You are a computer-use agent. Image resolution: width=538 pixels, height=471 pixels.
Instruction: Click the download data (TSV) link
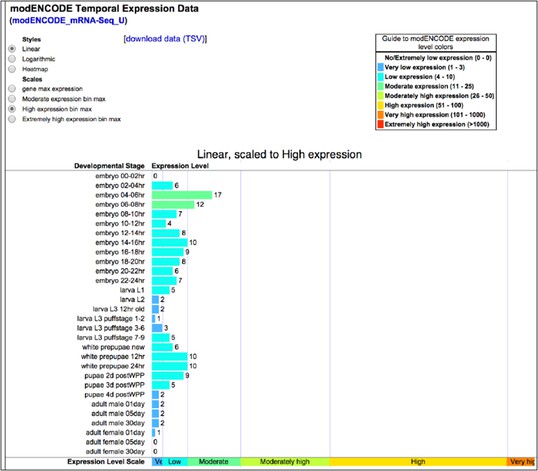click(x=165, y=39)
